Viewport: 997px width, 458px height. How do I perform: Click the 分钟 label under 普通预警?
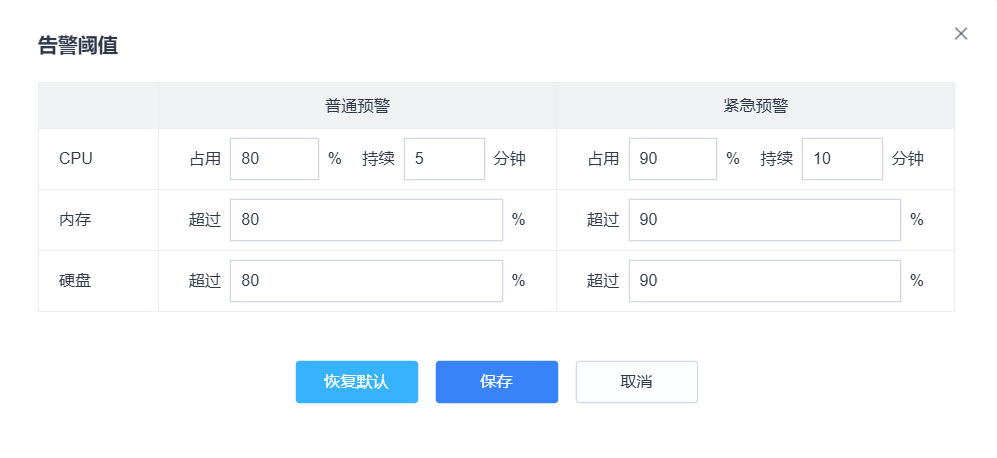[509, 159]
